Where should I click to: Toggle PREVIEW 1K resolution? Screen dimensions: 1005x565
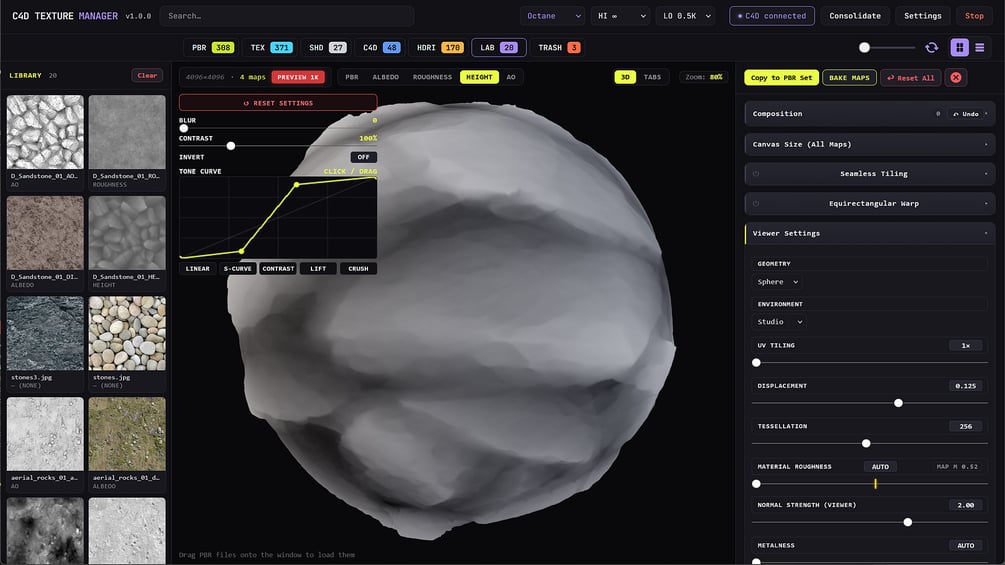[298, 77]
